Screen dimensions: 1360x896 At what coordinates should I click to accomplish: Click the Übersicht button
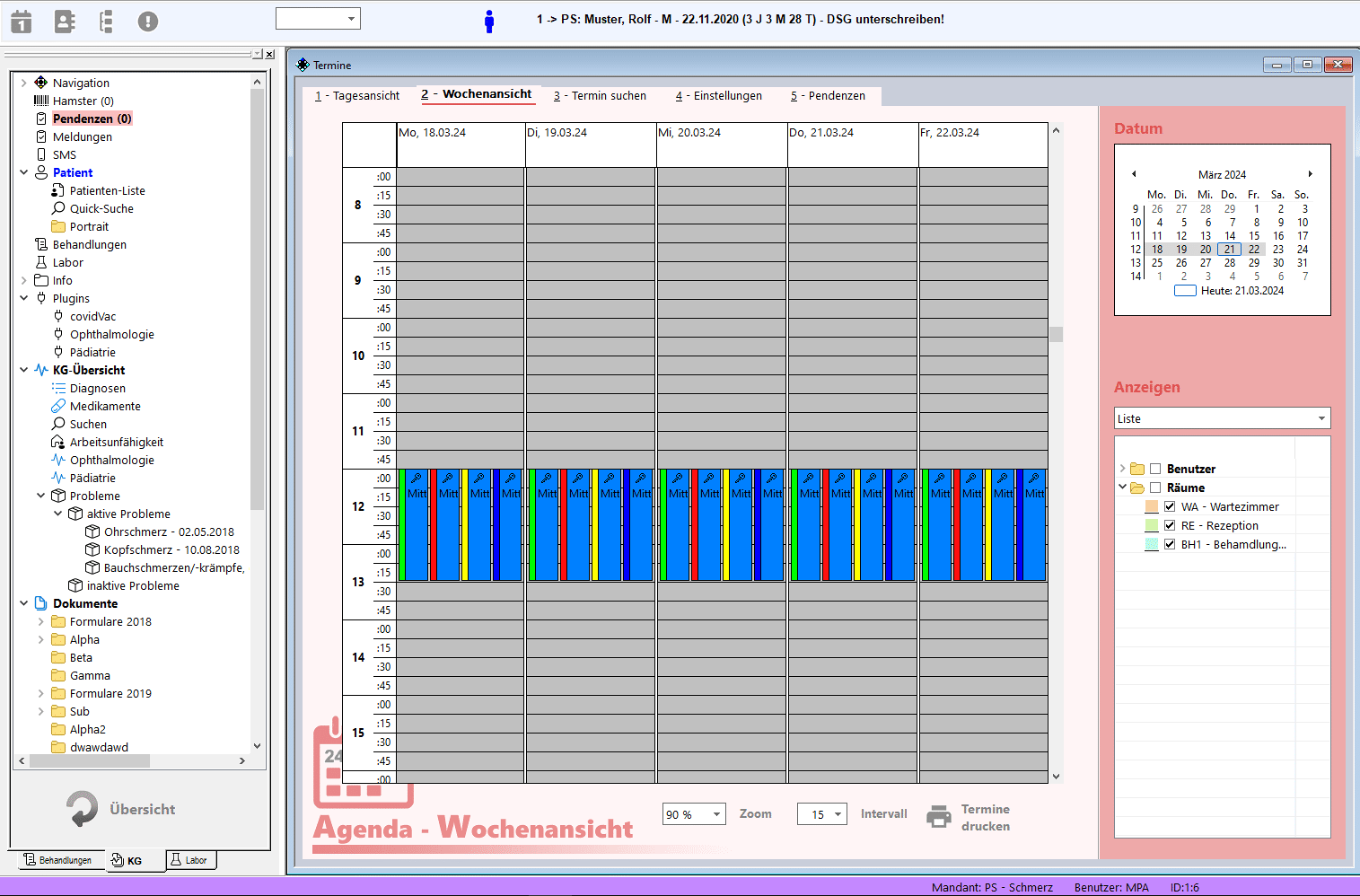(x=121, y=809)
